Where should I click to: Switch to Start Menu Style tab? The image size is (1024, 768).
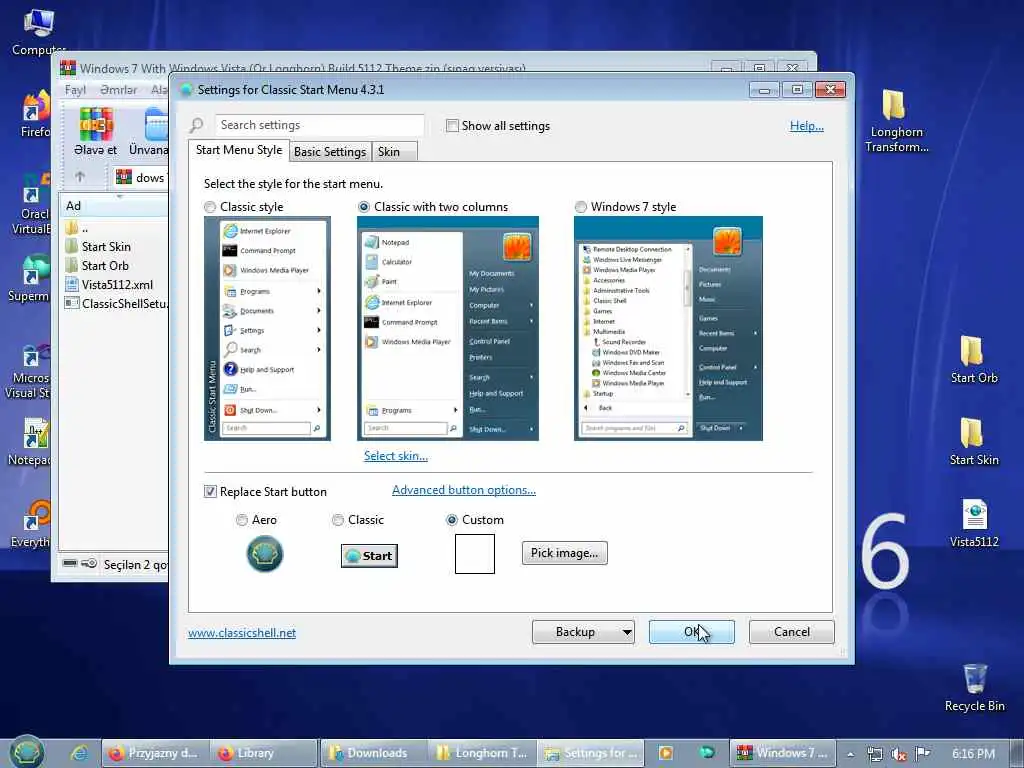click(x=239, y=150)
